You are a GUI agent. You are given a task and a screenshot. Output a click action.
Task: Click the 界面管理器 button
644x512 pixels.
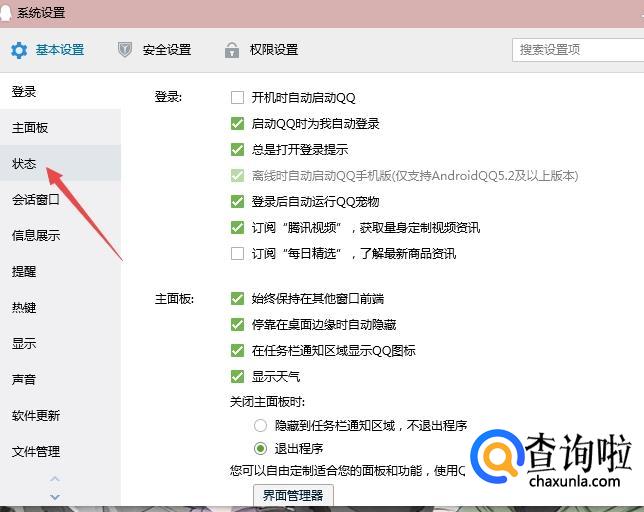click(293, 496)
